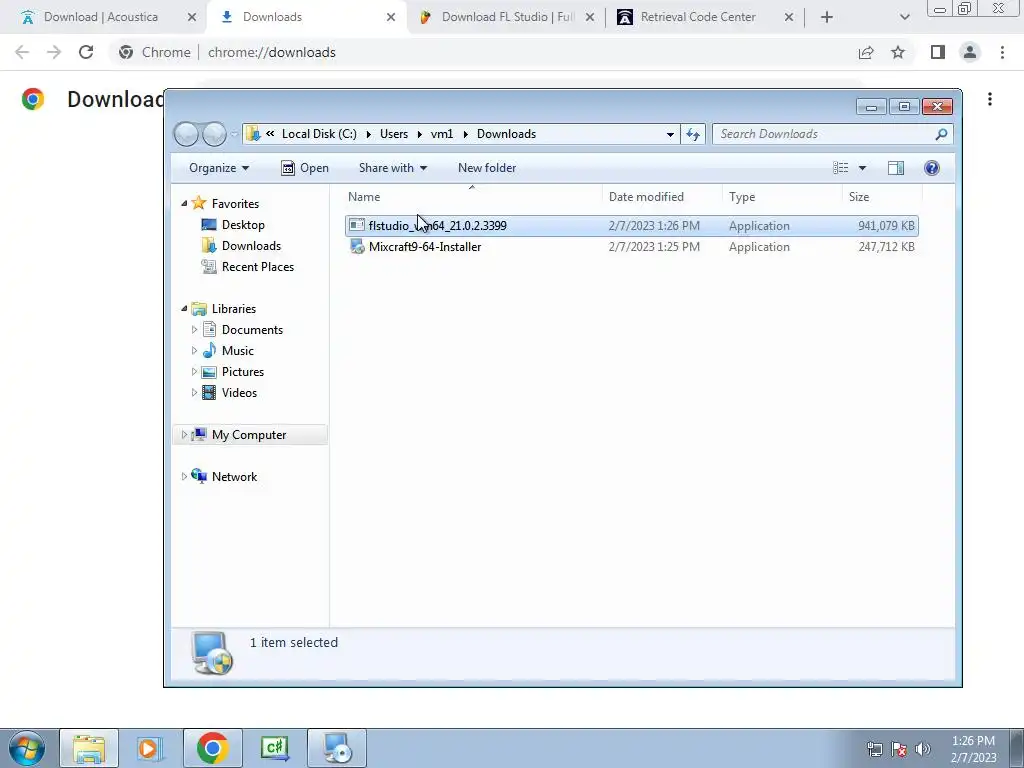The height and width of the screenshot is (768, 1024).
Task: Launch Windows Media Player from taskbar
Action: pyautogui.click(x=149, y=748)
